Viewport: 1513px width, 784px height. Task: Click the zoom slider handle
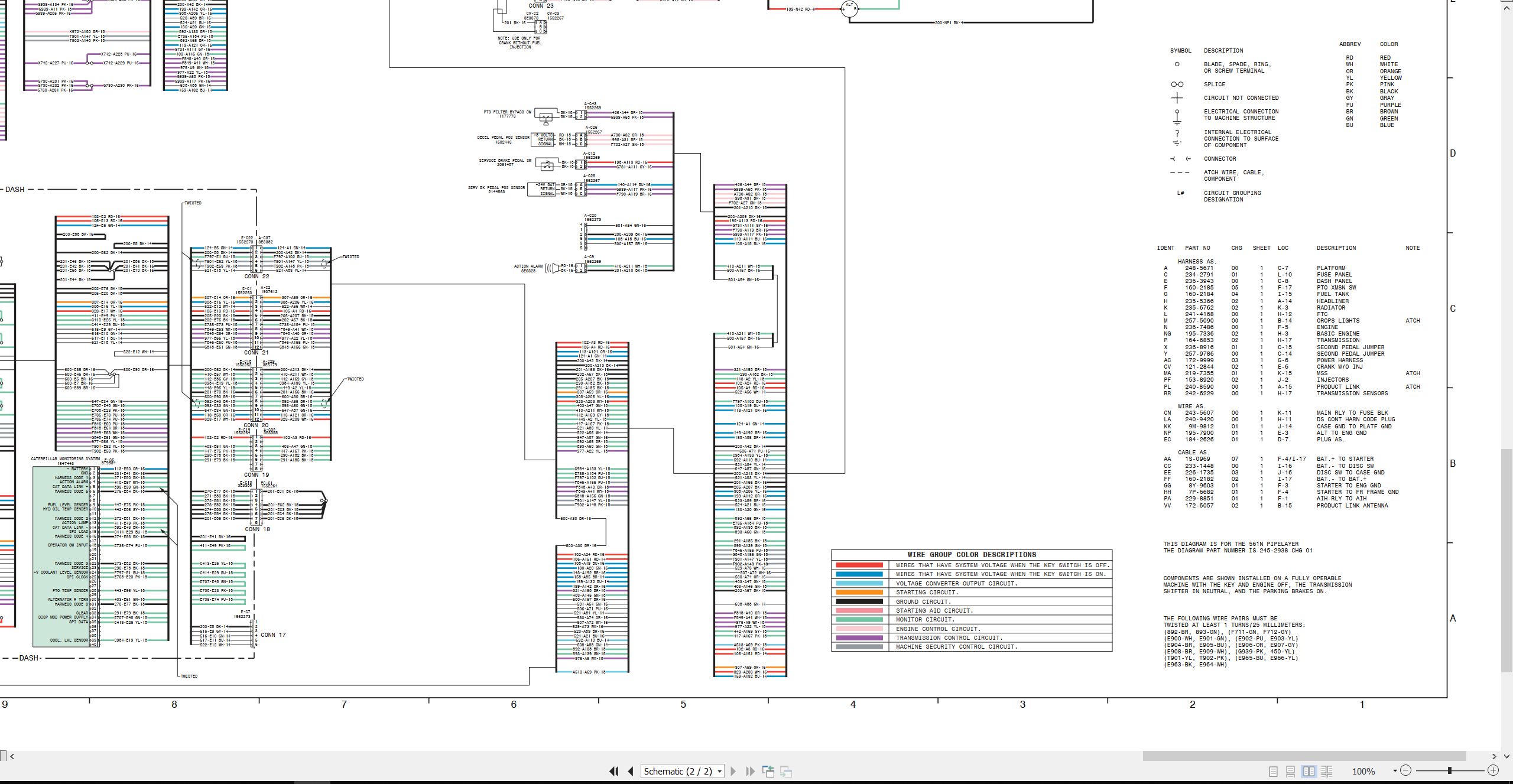click(x=1450, y=770)
